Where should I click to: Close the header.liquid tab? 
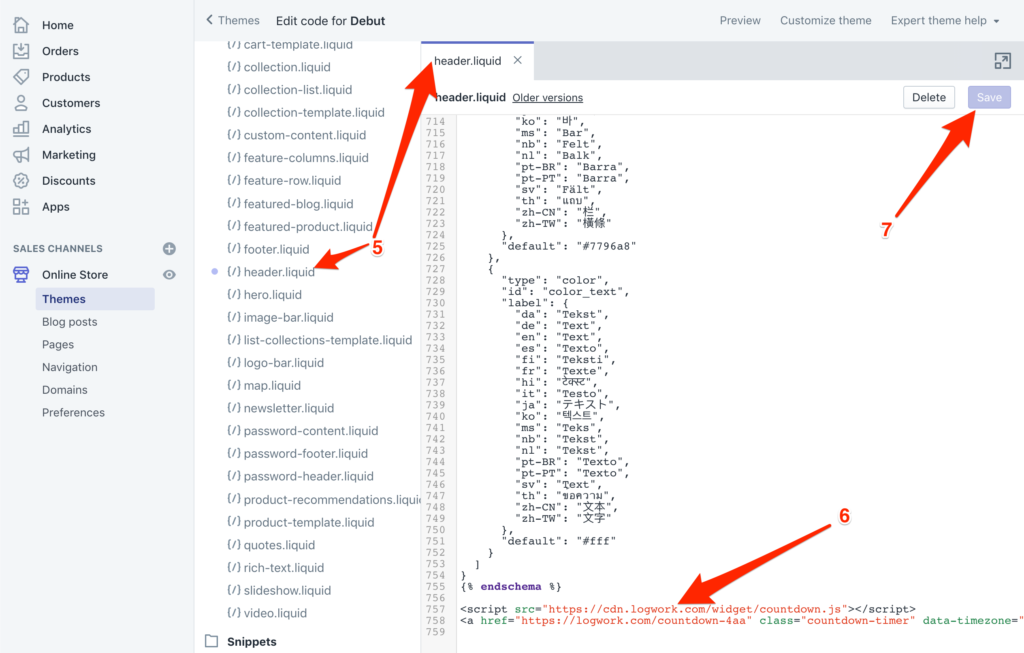(x=517, y=61)
